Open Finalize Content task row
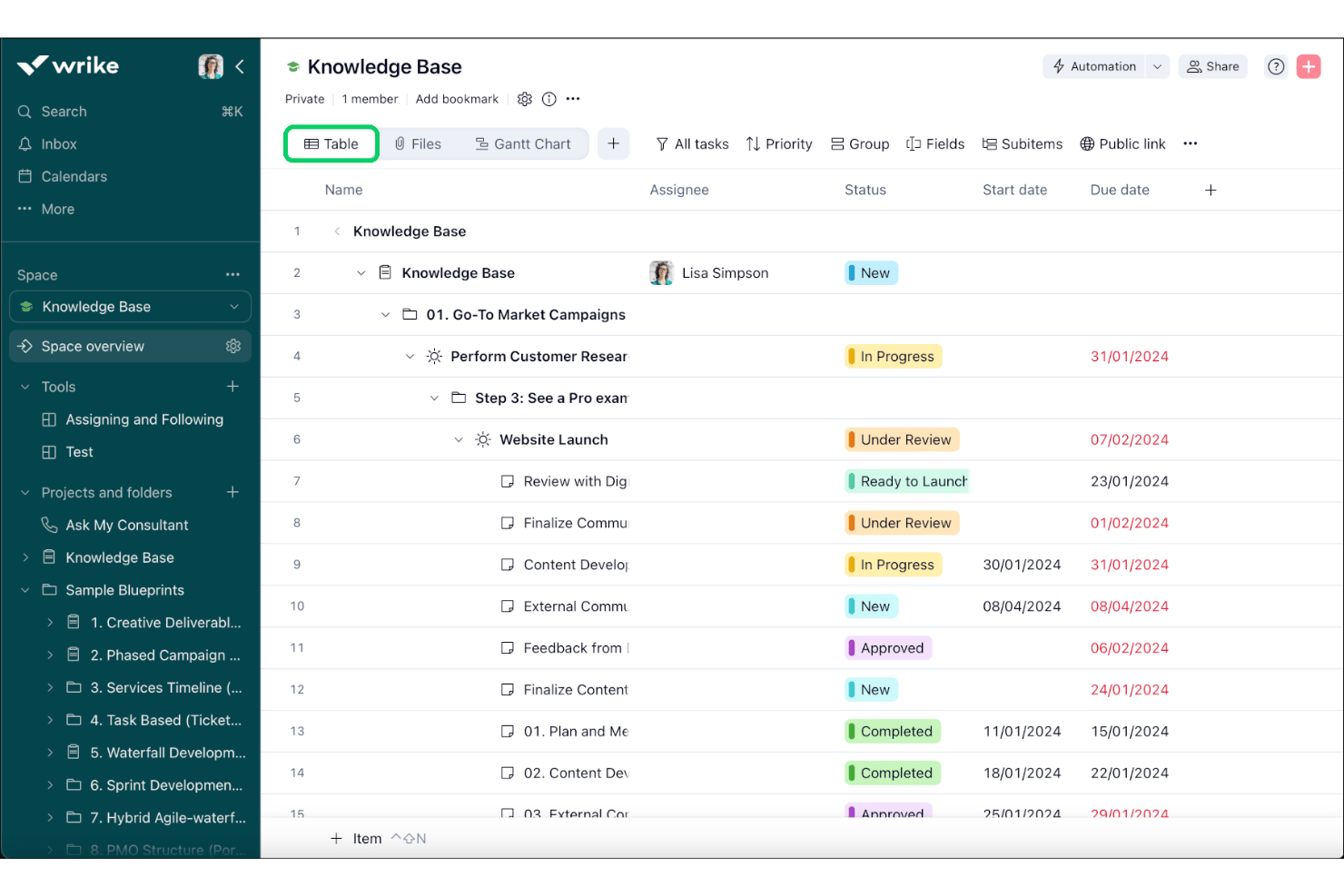Image resolution: width=1344 pixels, height=896 pixels. (576, 690)
